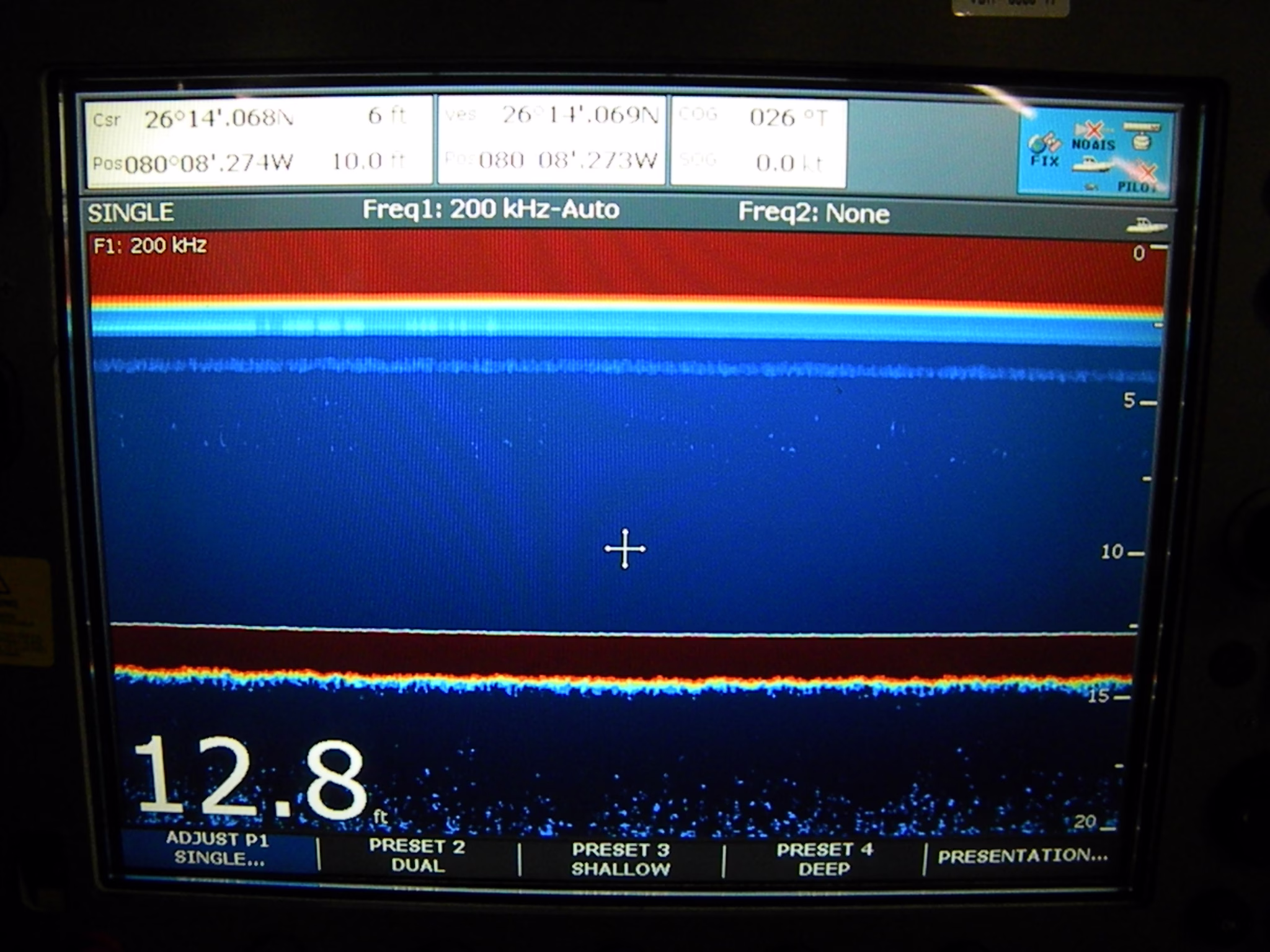
Task: Click the Freq1: 200 kHz-Auto label
Action: click(491, 209)
